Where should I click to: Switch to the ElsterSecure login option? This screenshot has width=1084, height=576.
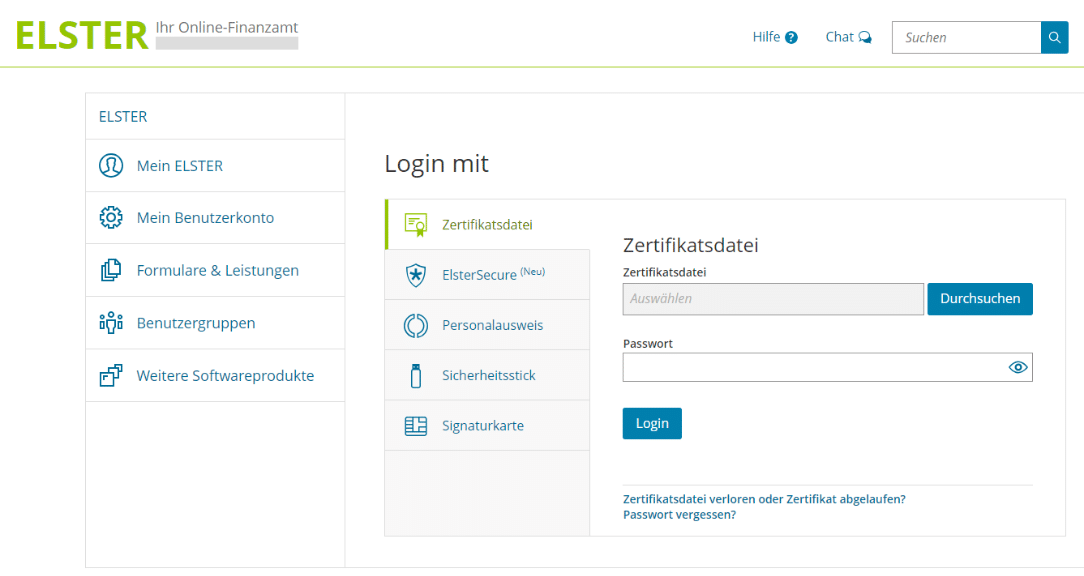pos(487,275)
